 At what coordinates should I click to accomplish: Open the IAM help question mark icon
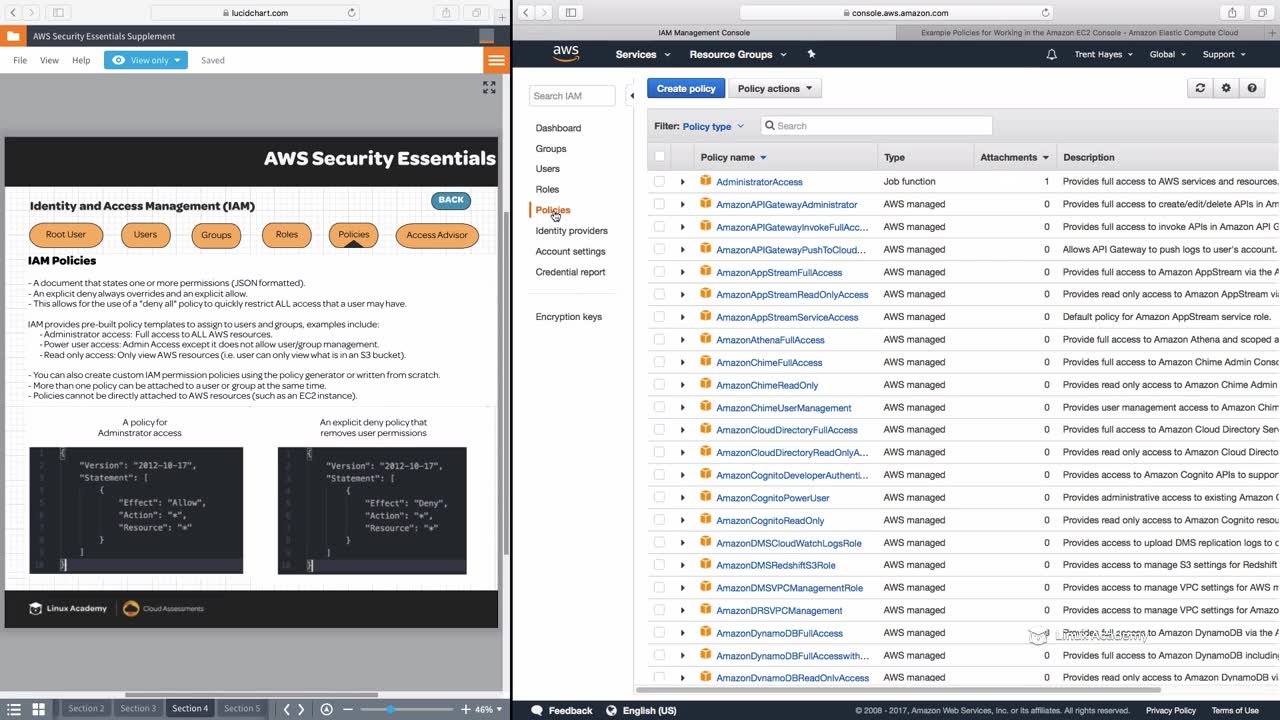1252,88
